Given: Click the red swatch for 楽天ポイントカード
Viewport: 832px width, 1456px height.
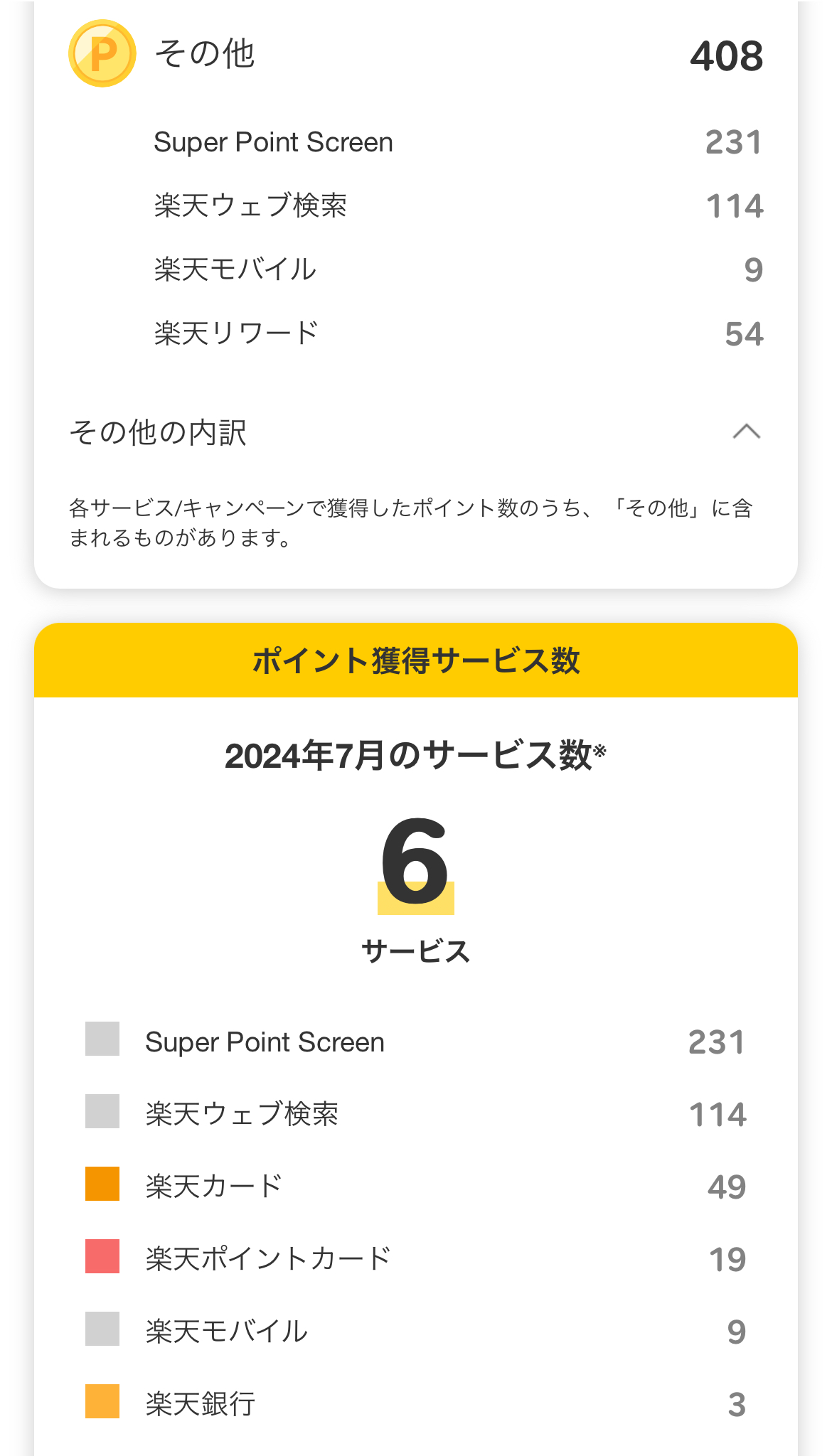Looking at the screenshot, I should pyautogui.click(x=102, y=1256).
